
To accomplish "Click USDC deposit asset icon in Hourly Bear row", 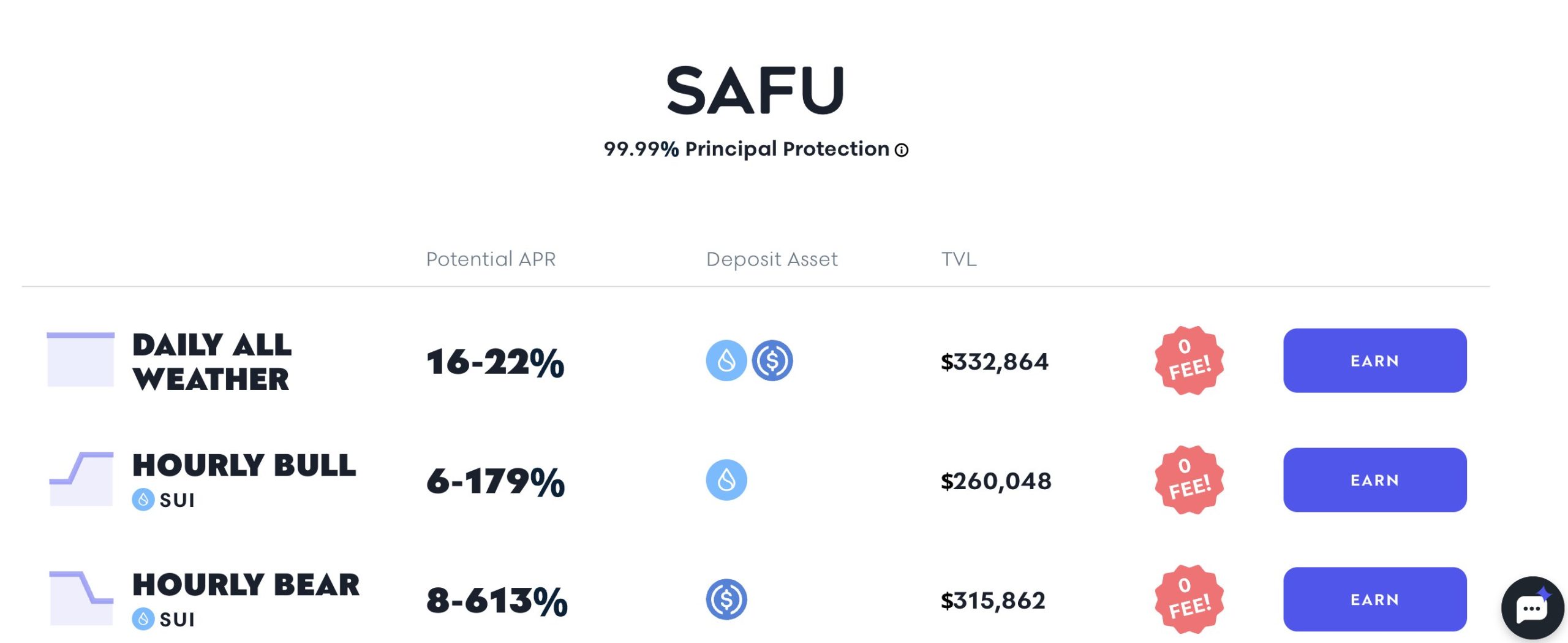I will click(726, 599).
